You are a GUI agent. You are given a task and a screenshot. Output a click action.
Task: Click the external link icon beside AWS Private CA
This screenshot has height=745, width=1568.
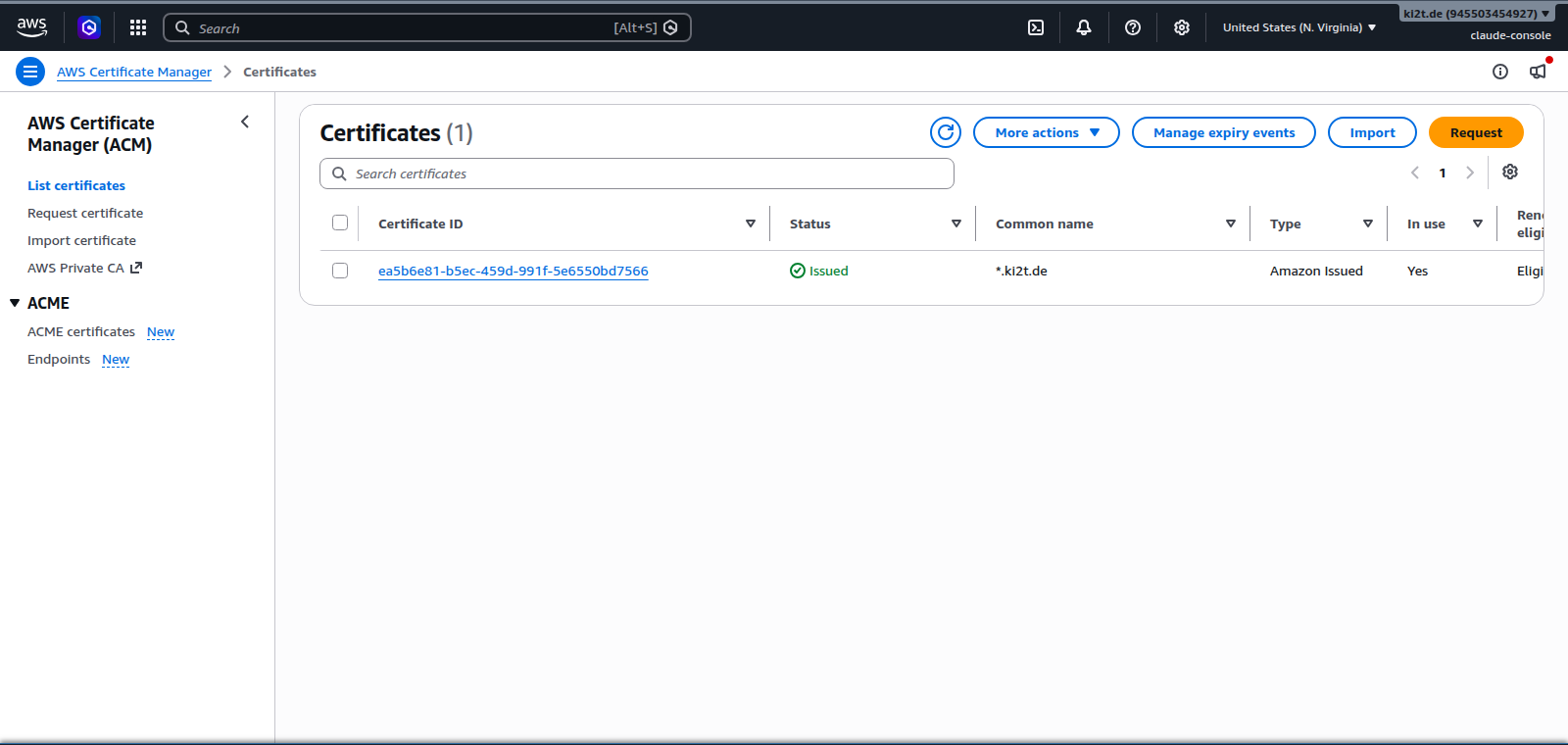click(136, 268)
